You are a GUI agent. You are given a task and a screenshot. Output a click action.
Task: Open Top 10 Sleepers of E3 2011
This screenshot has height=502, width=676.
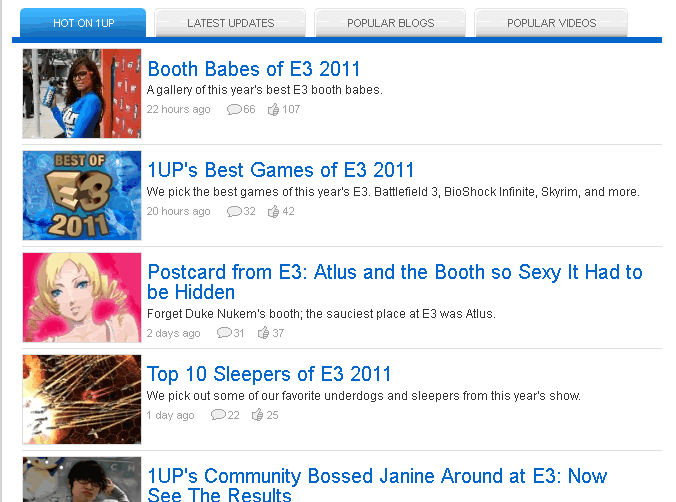(x=269, y=374)
